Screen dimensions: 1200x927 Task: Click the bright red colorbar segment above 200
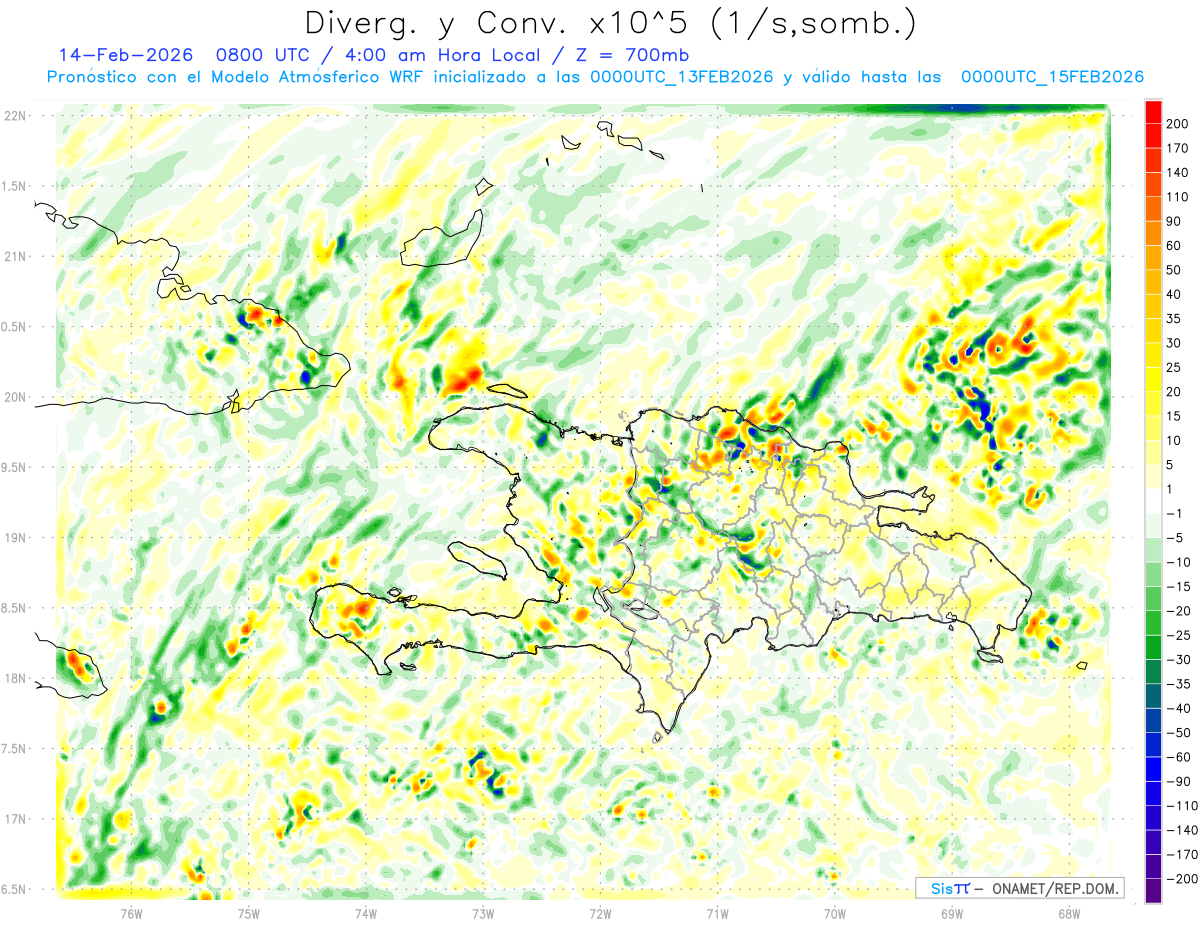click(x=1153, y=112)
